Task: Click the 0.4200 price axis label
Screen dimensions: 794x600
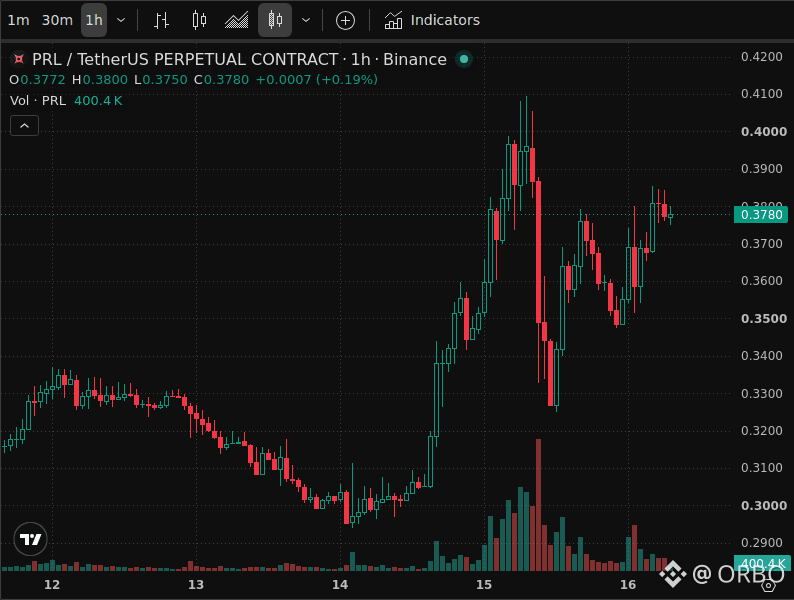Action: pyautogui.click(x=762, y=57)
